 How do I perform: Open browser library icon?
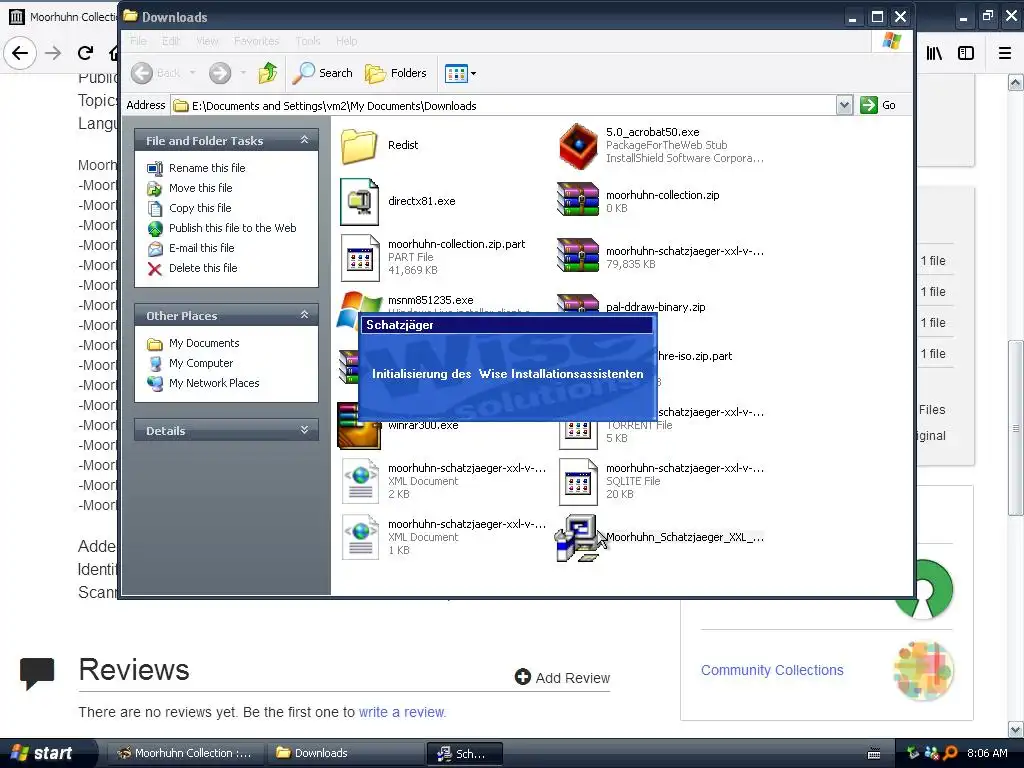click(x=934, y=53)
